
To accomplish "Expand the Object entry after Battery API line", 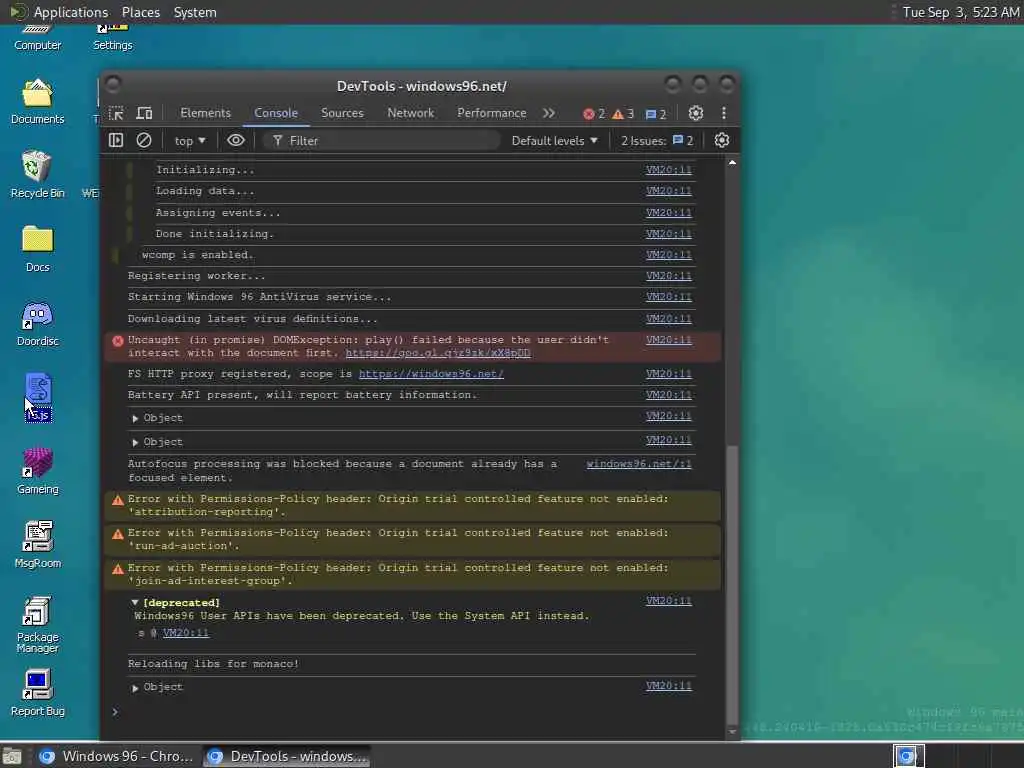I will click(135, 418).
